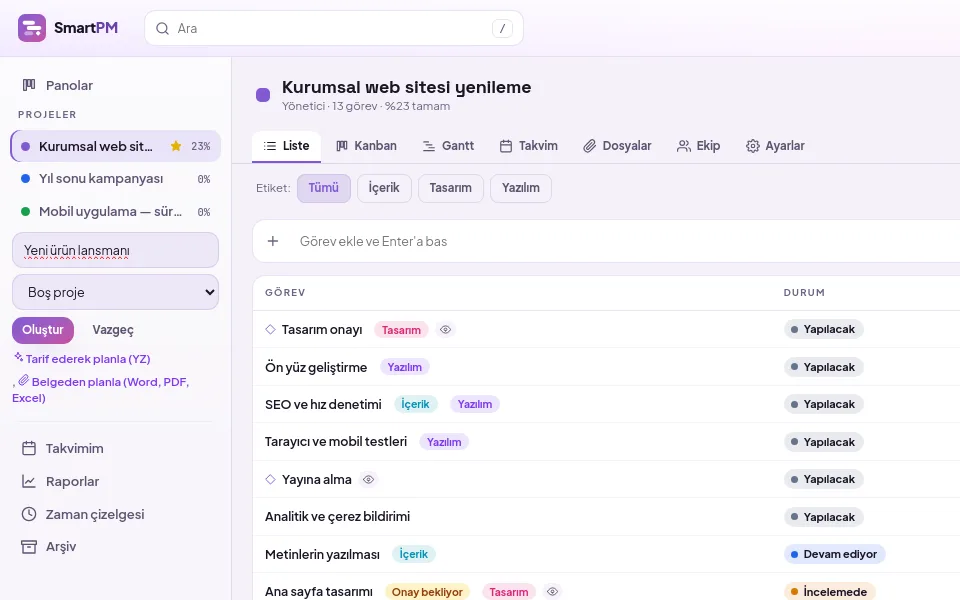
Task: Toggle the eye icon on Tasarım onayı
Action: click(x=446, y=330)
